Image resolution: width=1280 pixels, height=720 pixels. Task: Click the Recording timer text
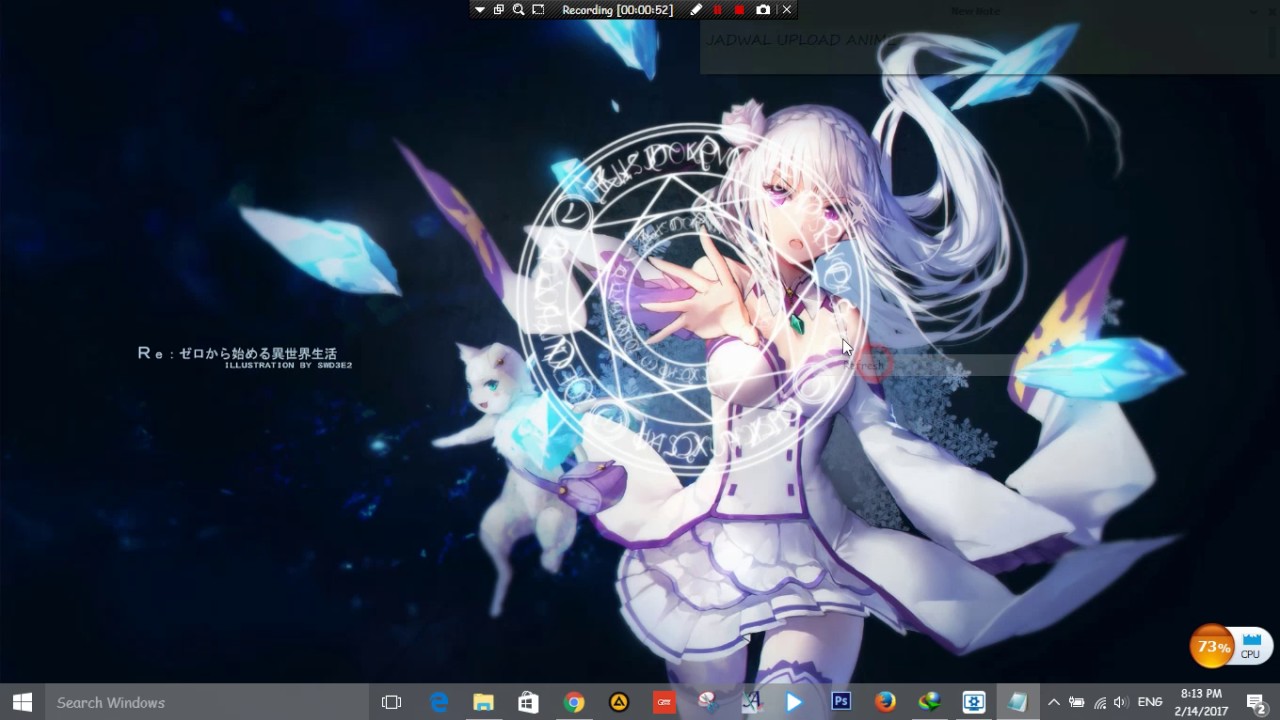[x=617, y=10]
